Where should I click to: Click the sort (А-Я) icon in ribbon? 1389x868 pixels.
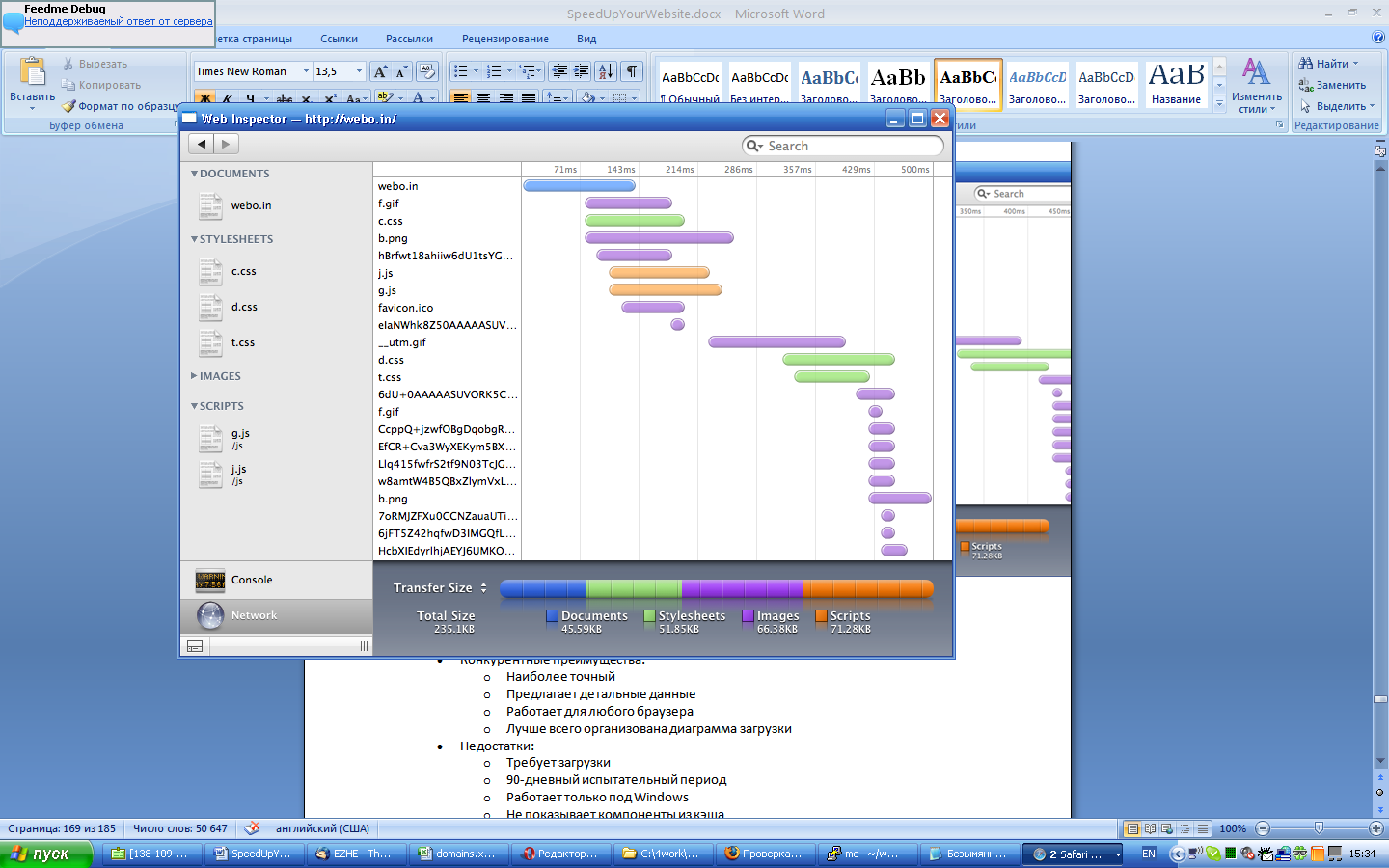(605, 71)
